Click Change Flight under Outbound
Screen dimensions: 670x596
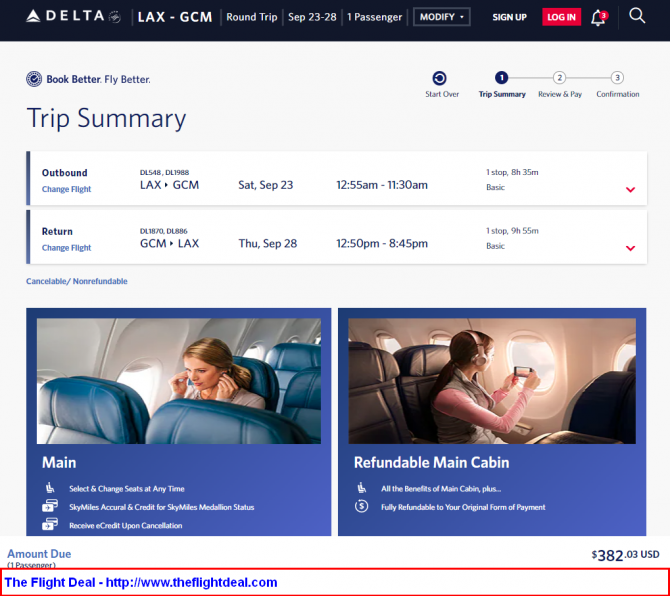(66, 189)
